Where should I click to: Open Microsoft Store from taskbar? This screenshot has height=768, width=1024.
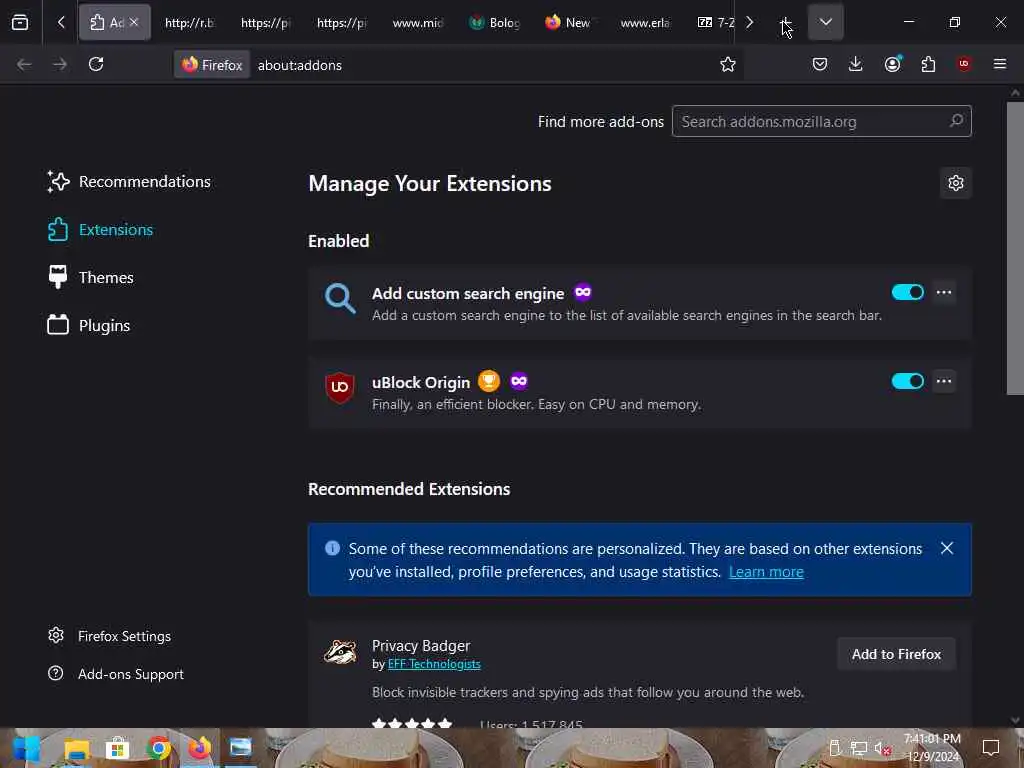(x=118, y=748)
